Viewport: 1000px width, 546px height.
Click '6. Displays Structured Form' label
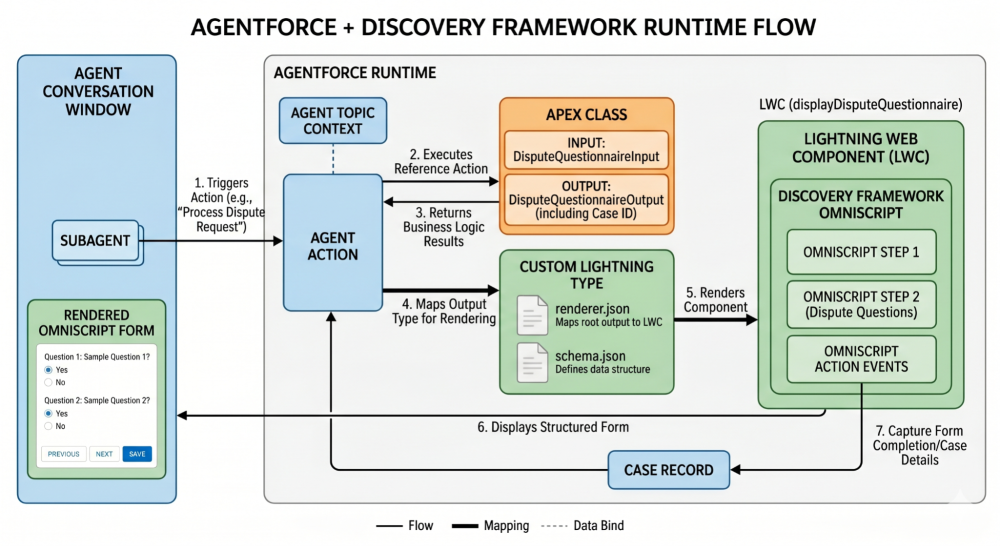(x=553, y=427)
